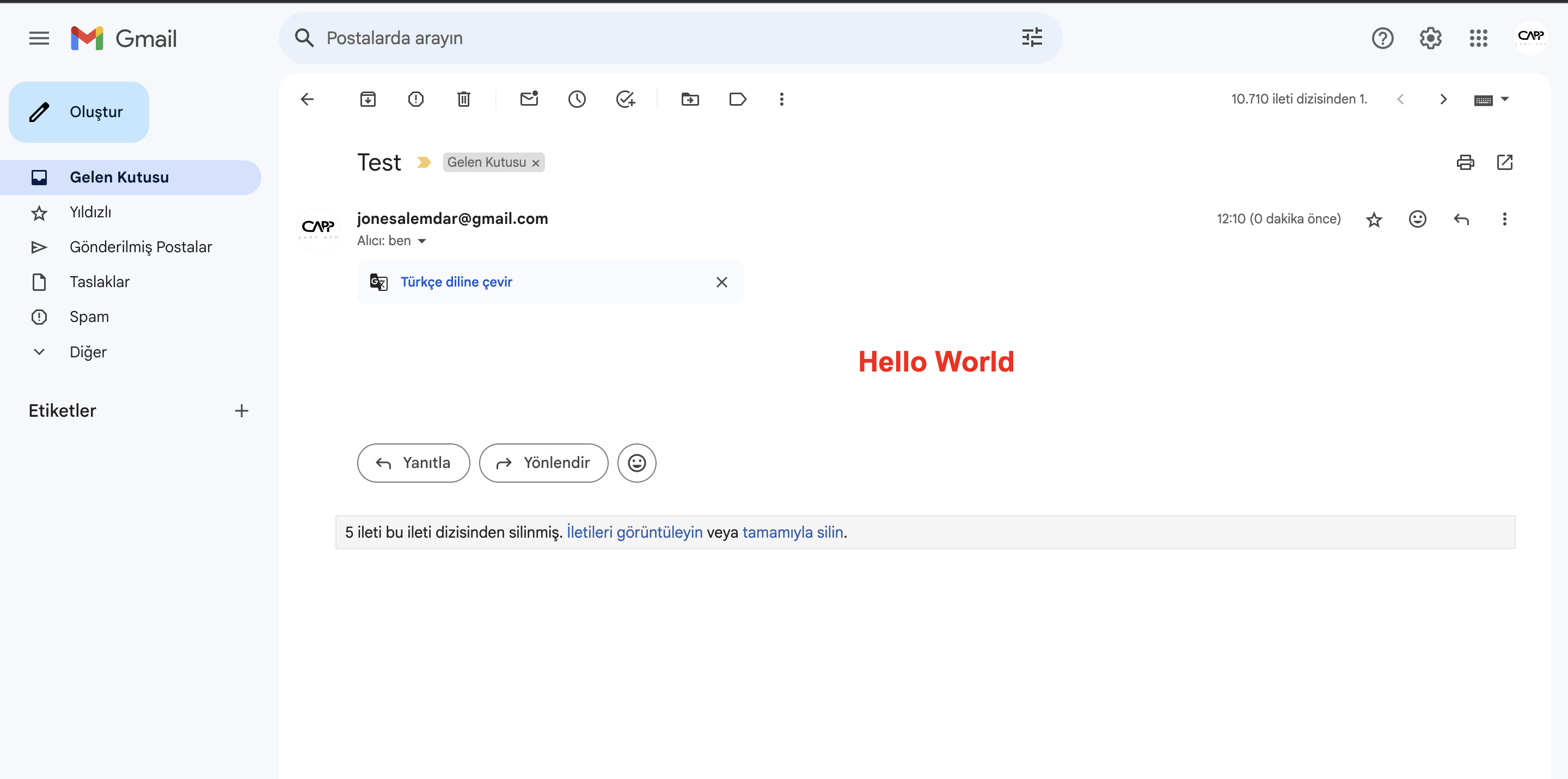Screen dimensions: 1568x779
Task: Toggle the main menu hamburger button
Action: coord(39,38)
